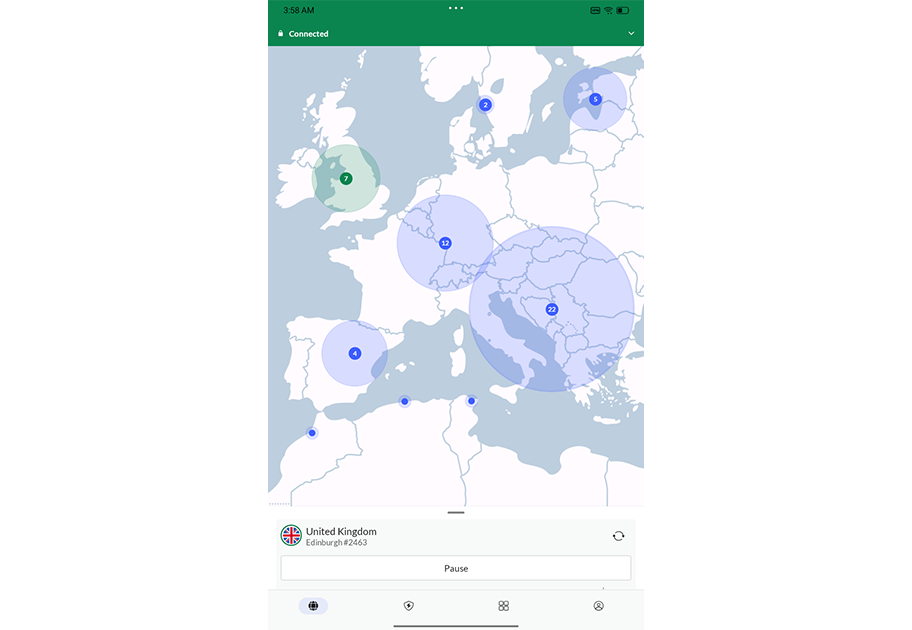Expand the Connected status chevron
This screenshot has width=912, height=630.
(631, 33)
